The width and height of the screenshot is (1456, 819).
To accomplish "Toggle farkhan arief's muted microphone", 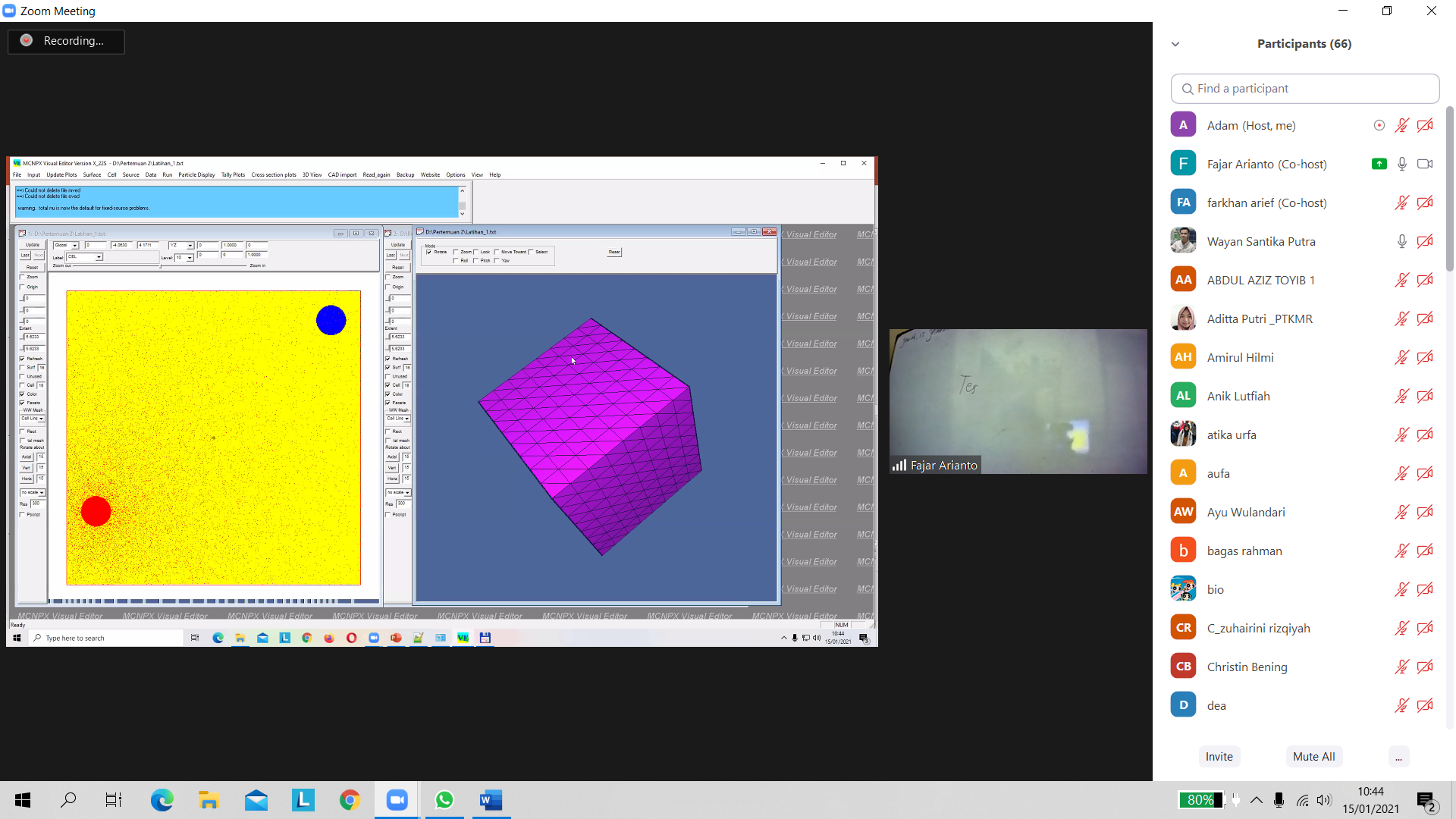I will (1401, 202).
